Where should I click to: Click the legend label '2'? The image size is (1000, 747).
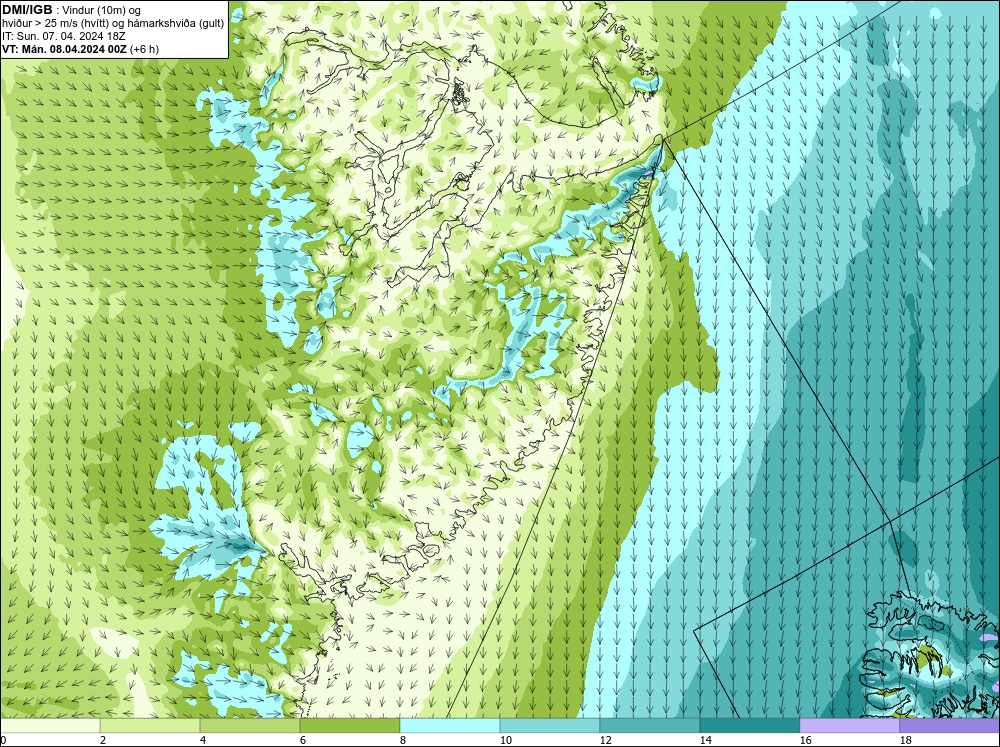pyautogui.click(x=103, y=740)
